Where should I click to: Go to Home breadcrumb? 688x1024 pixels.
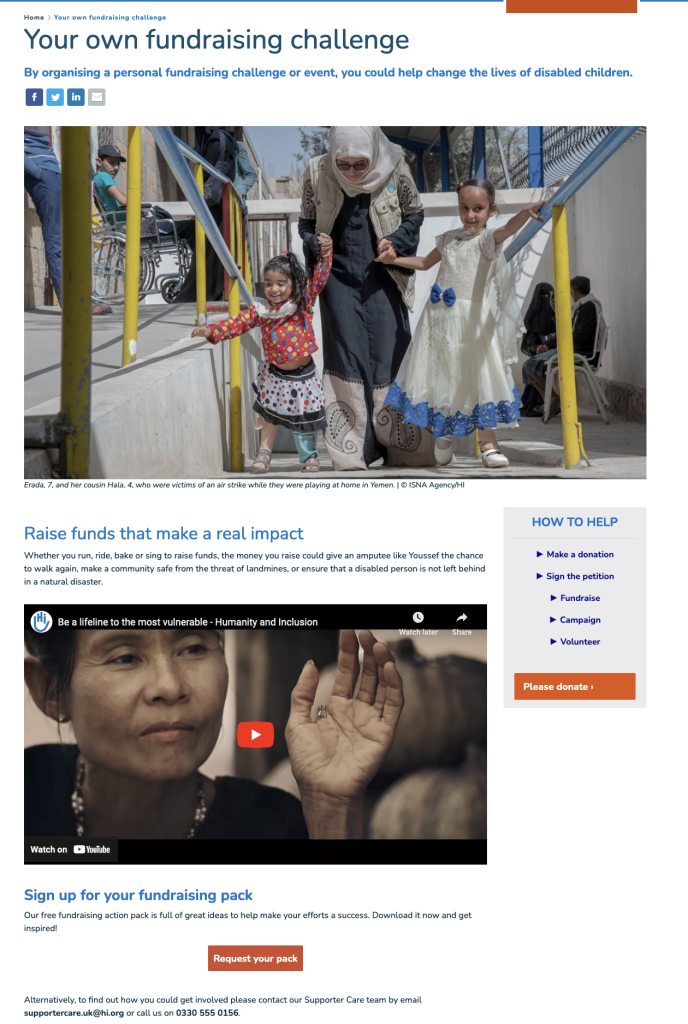[34, 18]
